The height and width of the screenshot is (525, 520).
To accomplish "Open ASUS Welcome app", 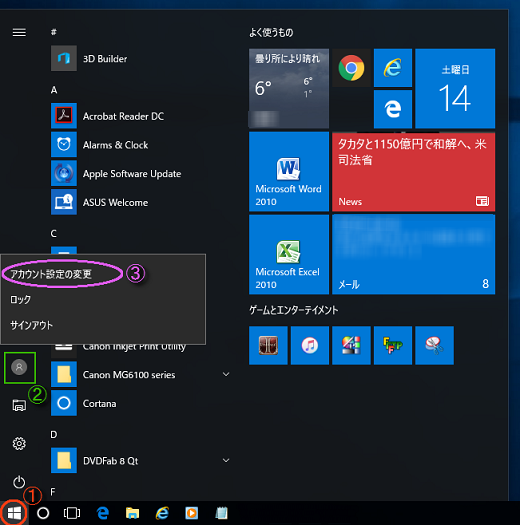I will [141, 202].
